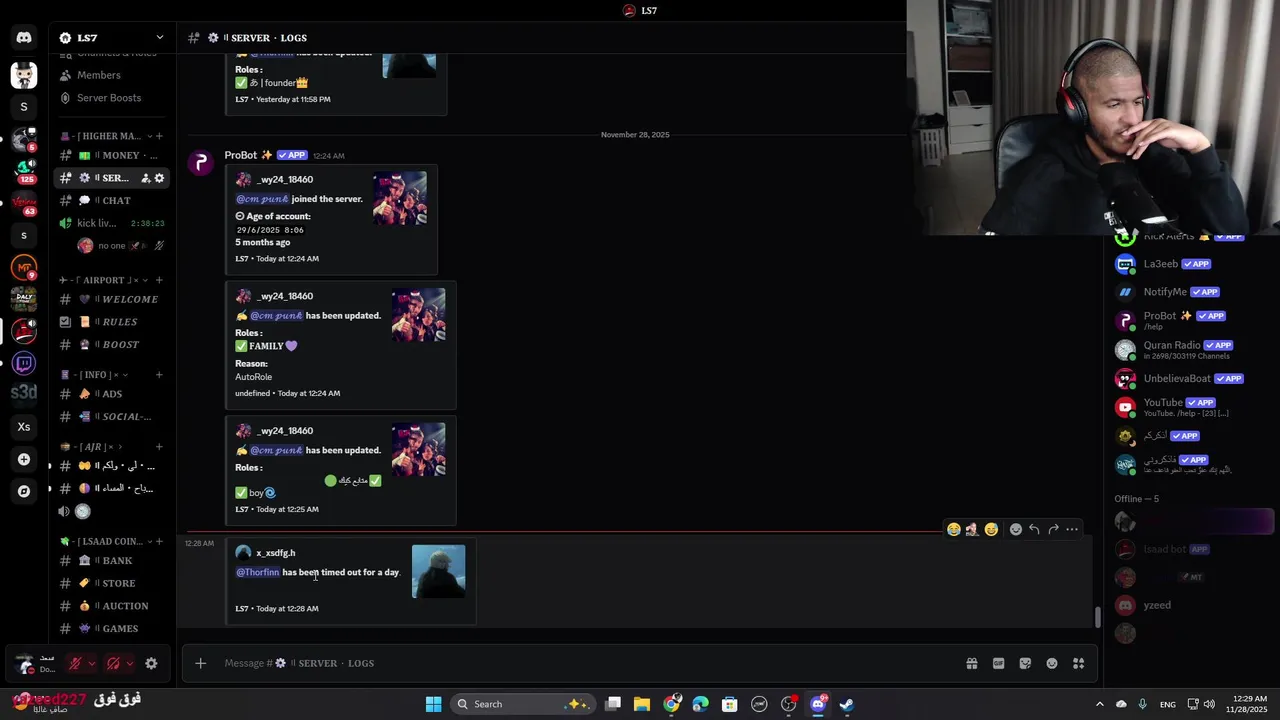This screenshot has height=720, width=1280.
Task: Reply to the timed out message
Action: tap(1034, 529)
